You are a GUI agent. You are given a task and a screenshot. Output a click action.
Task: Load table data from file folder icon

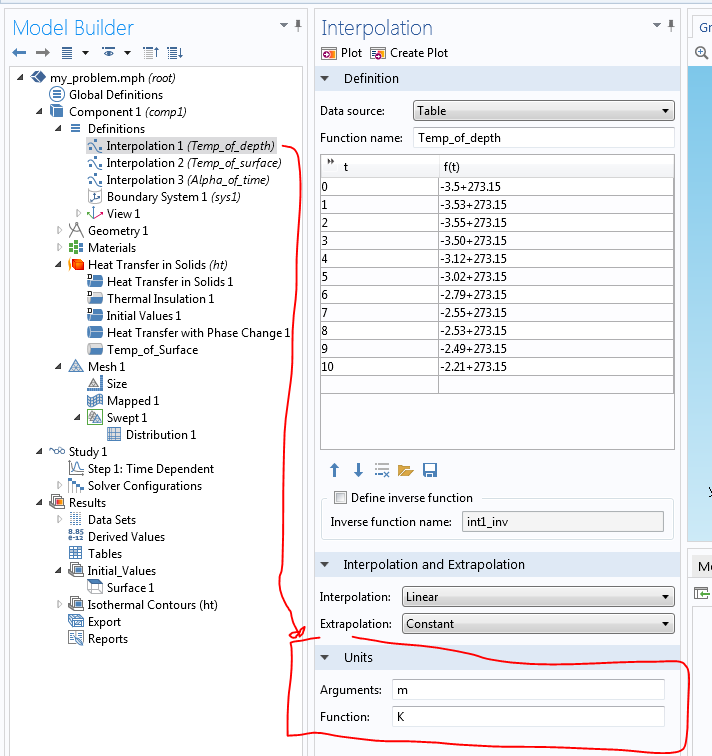[x=405, y=470]
